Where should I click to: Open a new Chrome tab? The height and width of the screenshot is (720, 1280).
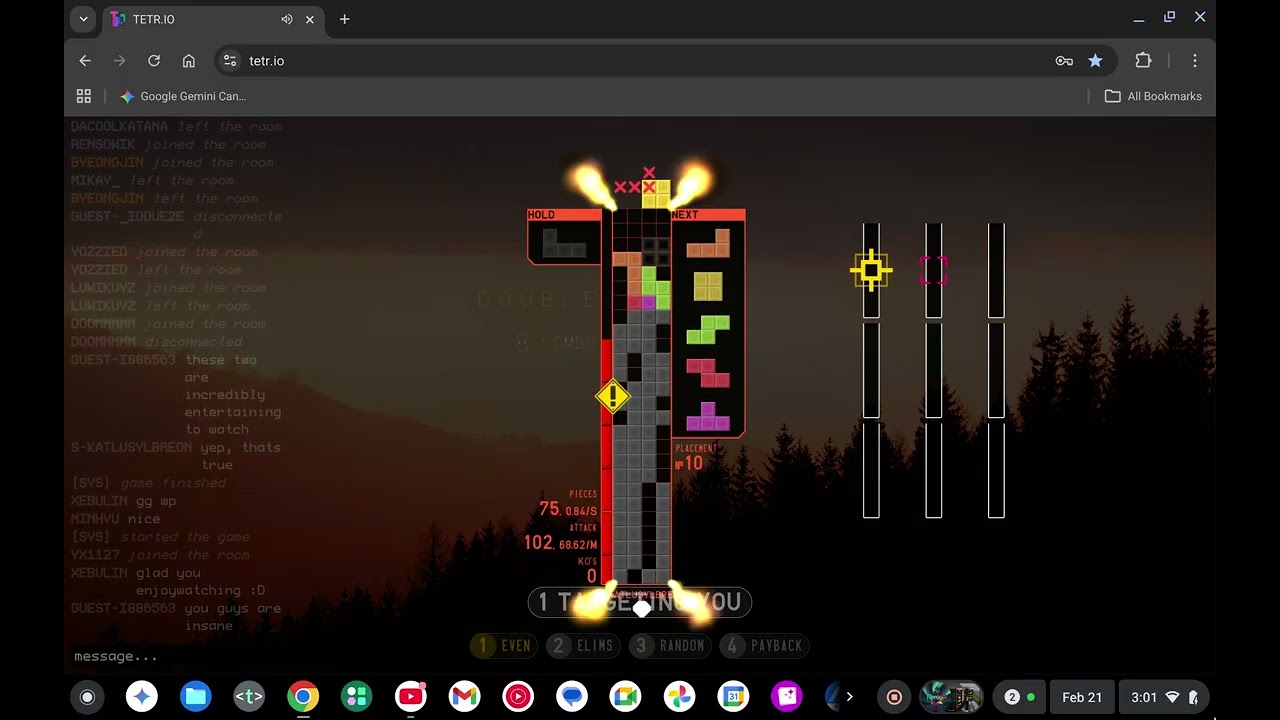point(344,19)
